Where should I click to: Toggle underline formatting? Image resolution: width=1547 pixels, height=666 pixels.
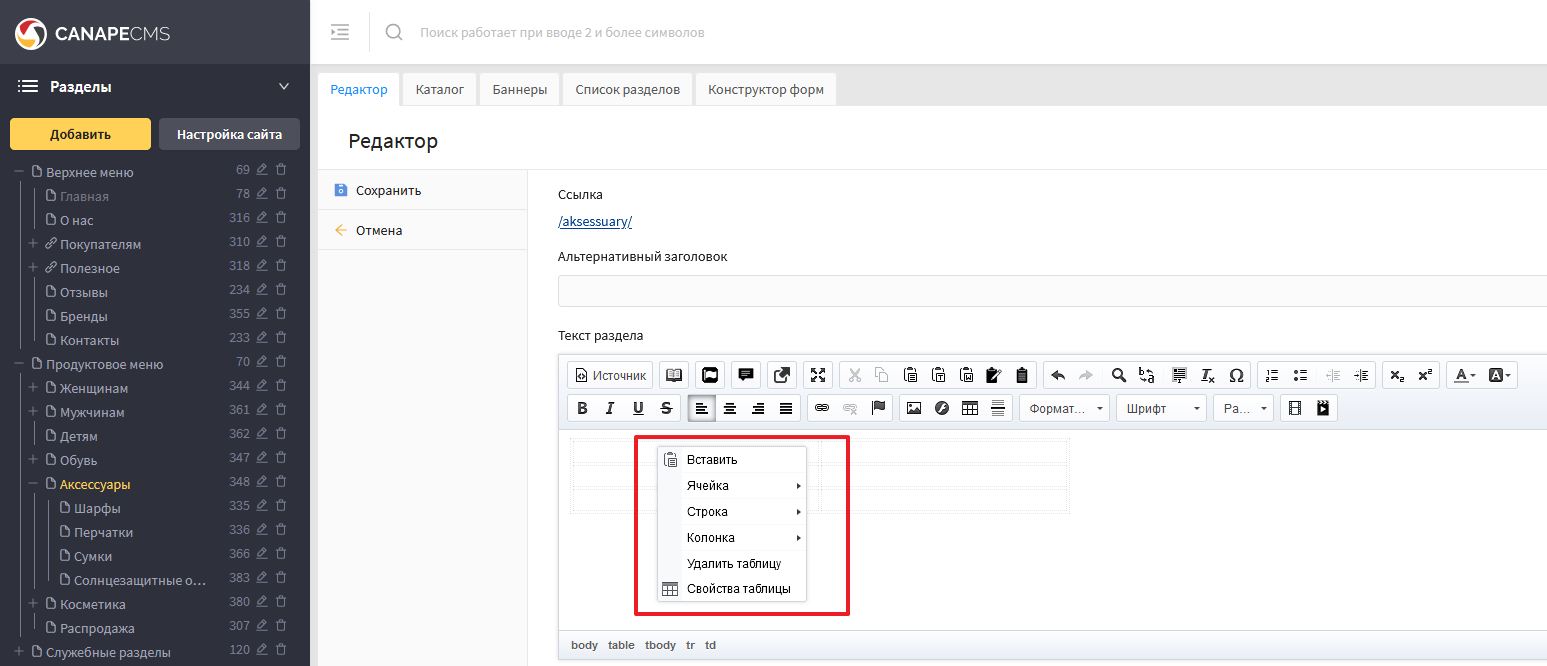pyautogui.click(x=638, y=408)
